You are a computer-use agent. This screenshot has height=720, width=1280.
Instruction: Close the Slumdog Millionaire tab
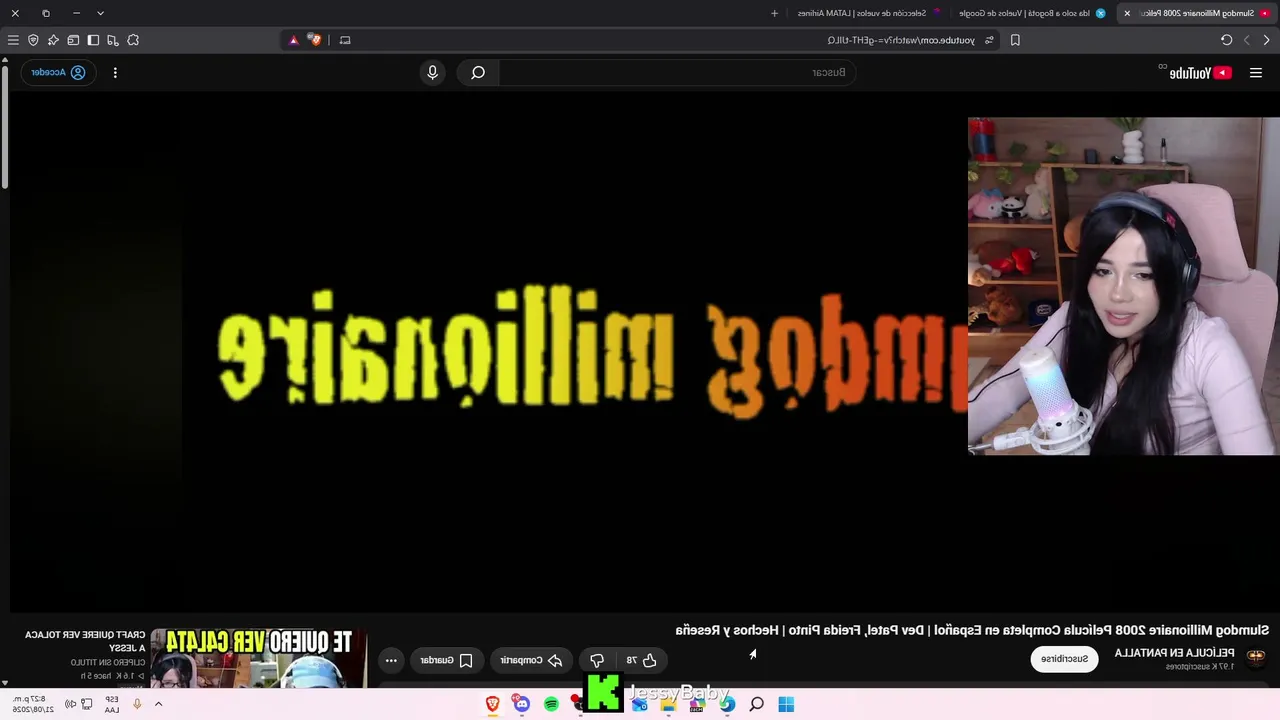(1127, 13)
